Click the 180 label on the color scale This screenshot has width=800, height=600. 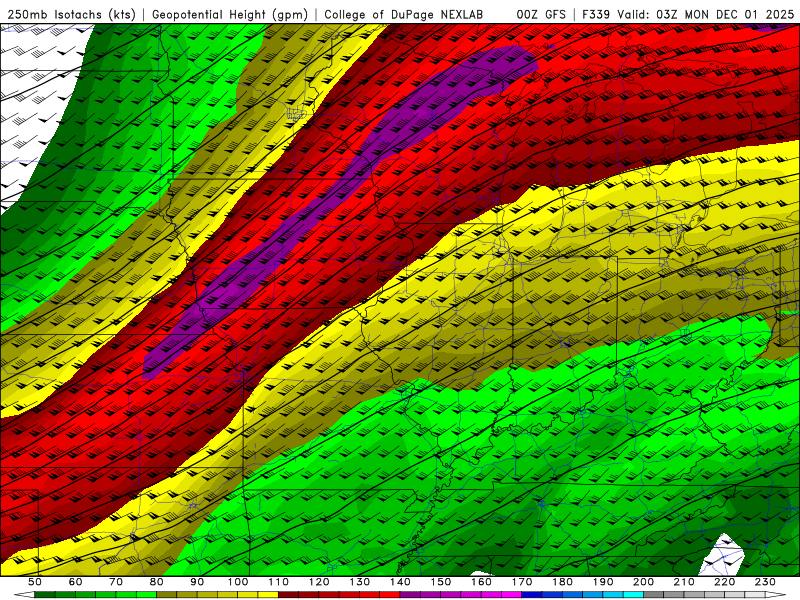(562, 582)
